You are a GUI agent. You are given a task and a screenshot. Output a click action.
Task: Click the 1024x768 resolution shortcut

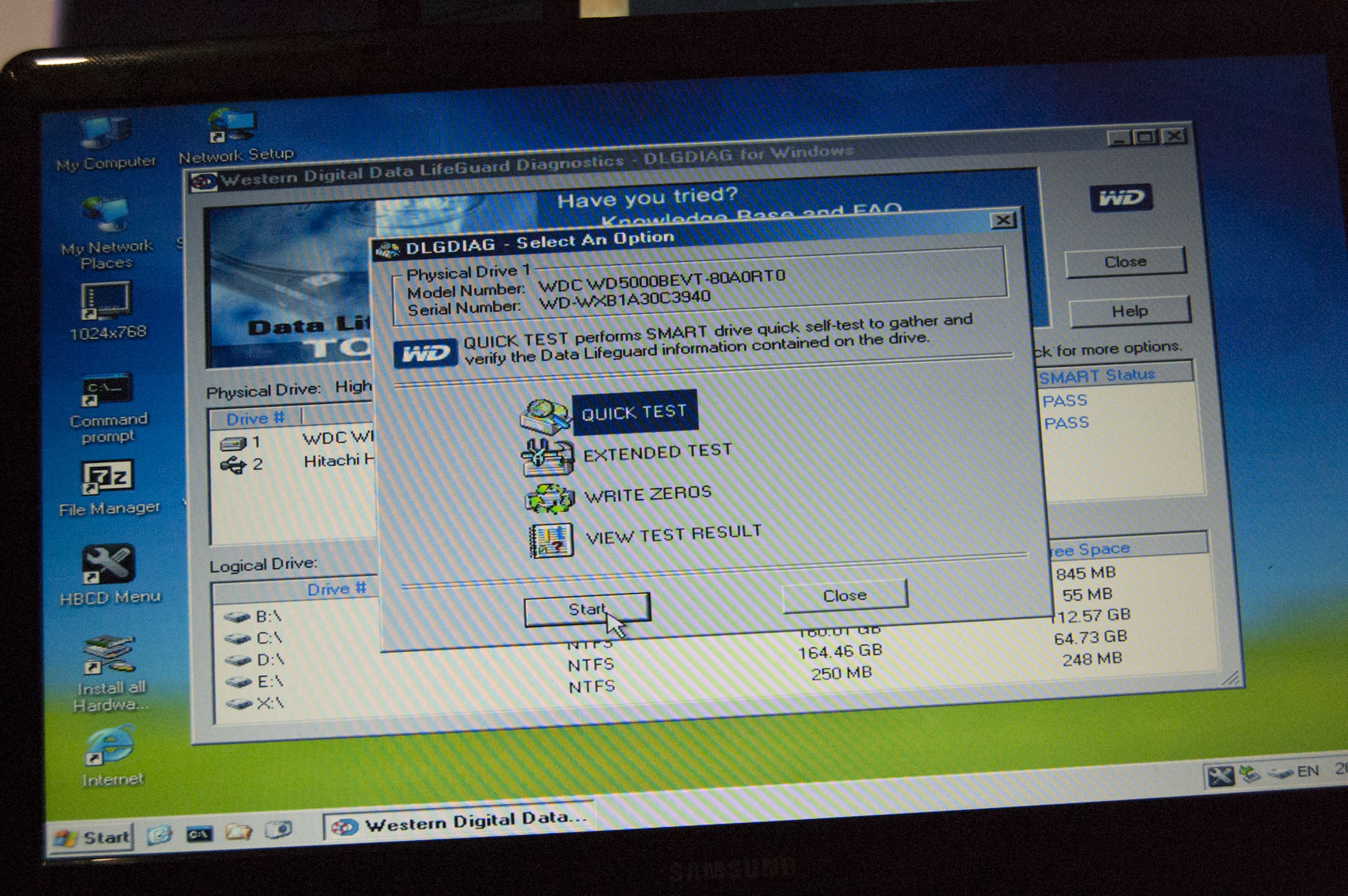[106, 302]
